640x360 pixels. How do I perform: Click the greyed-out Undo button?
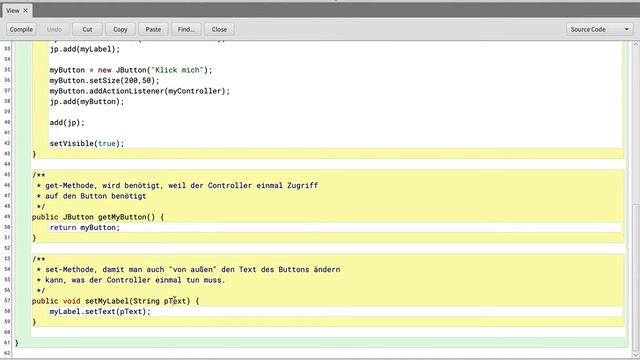click(x=54, y=29)
